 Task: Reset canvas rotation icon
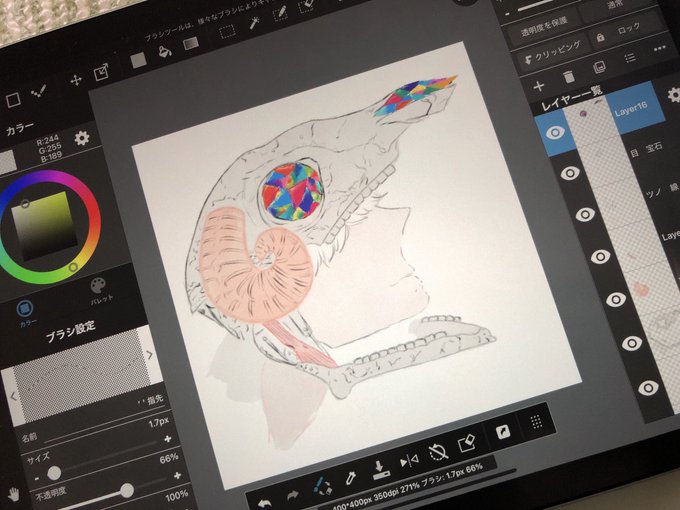pyautogui.click(x=438, y=452)
